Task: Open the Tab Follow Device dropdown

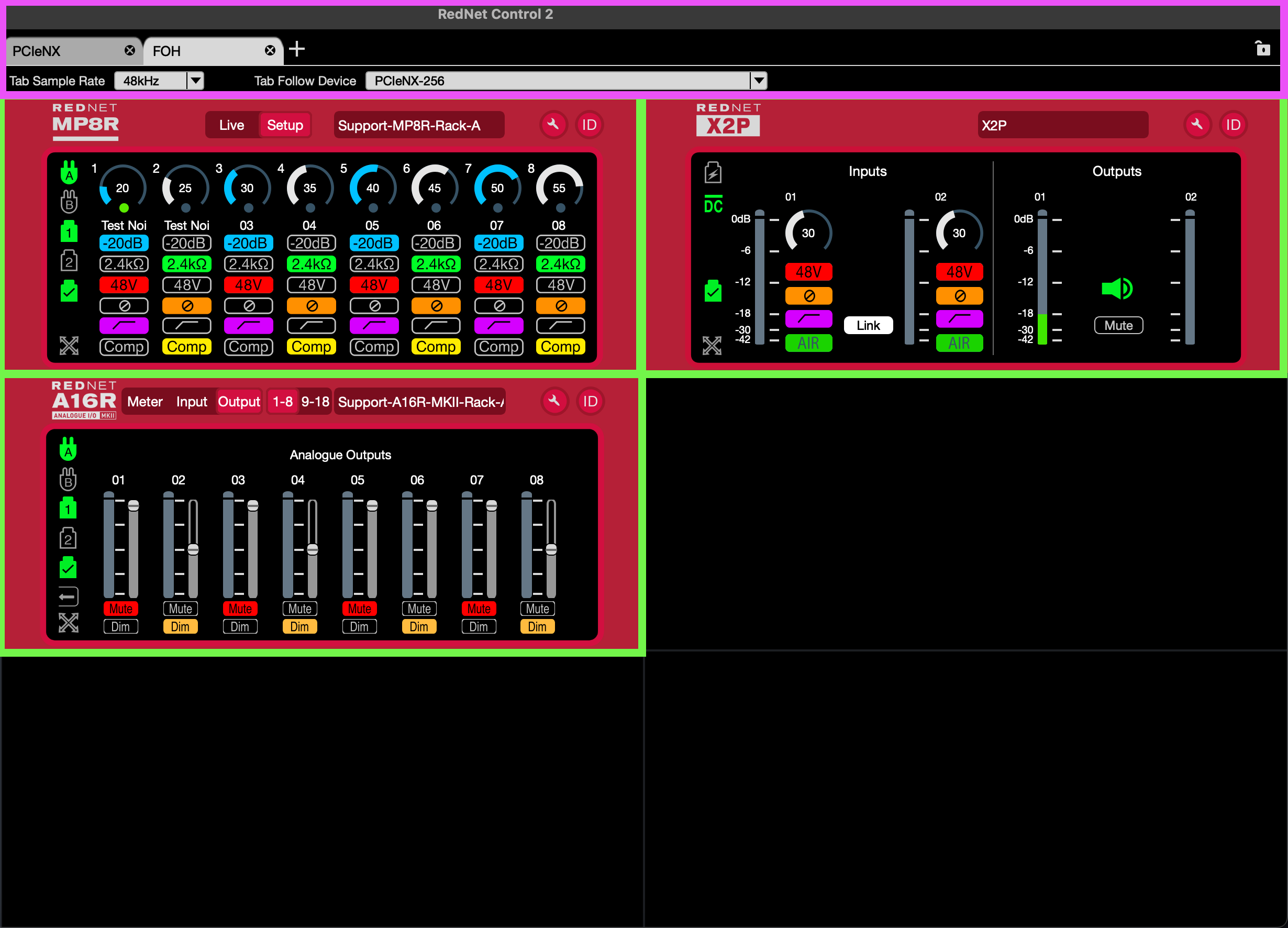Action: point(566,81)
